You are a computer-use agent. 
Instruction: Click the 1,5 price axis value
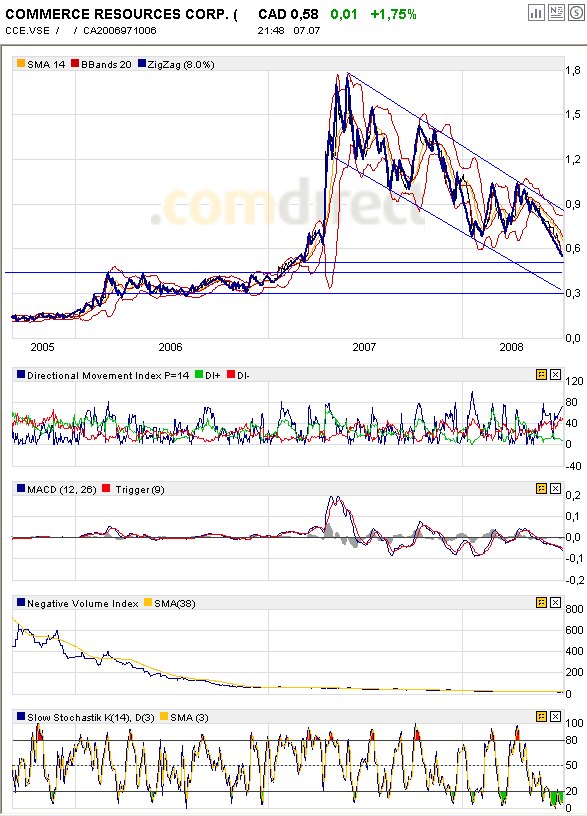pyautogui.click(x=573, y=114)
